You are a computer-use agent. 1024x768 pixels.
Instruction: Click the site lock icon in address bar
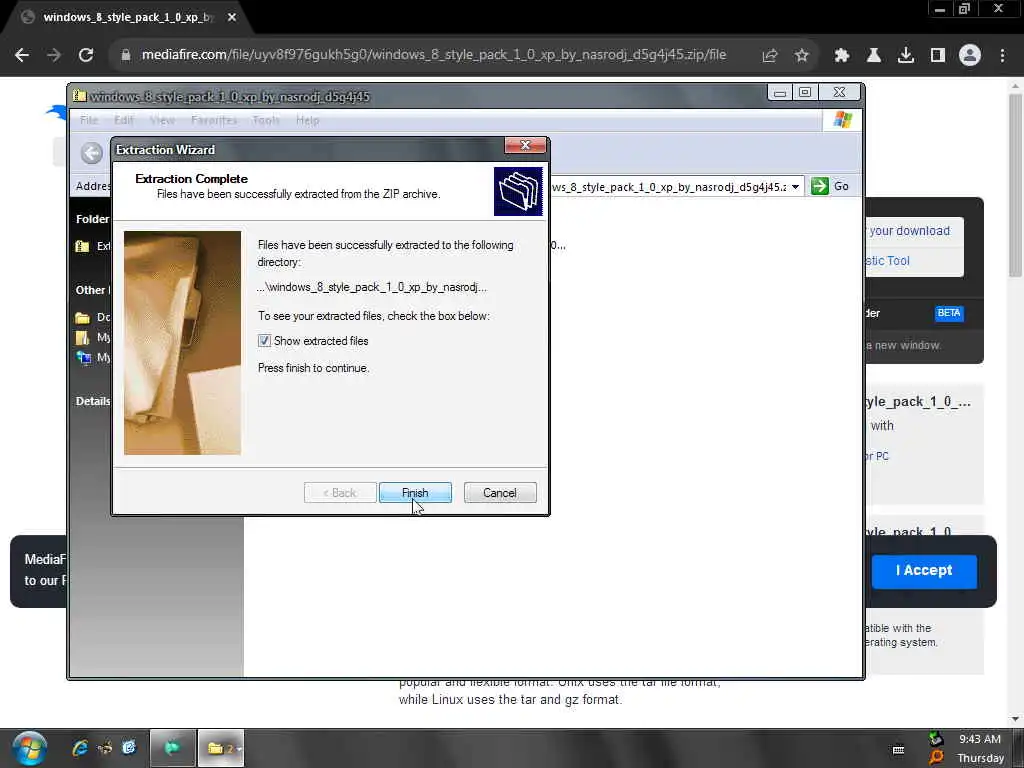[x=125, y=56]
